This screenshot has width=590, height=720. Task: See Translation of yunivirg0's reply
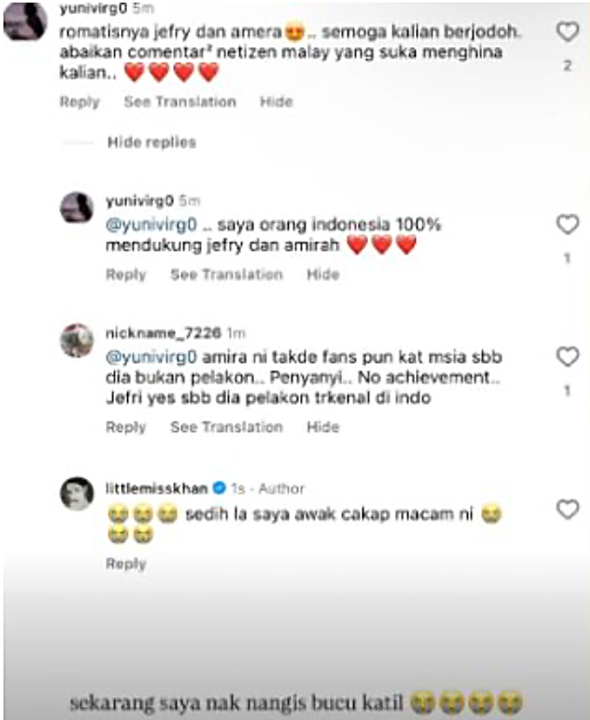[226, 274]
